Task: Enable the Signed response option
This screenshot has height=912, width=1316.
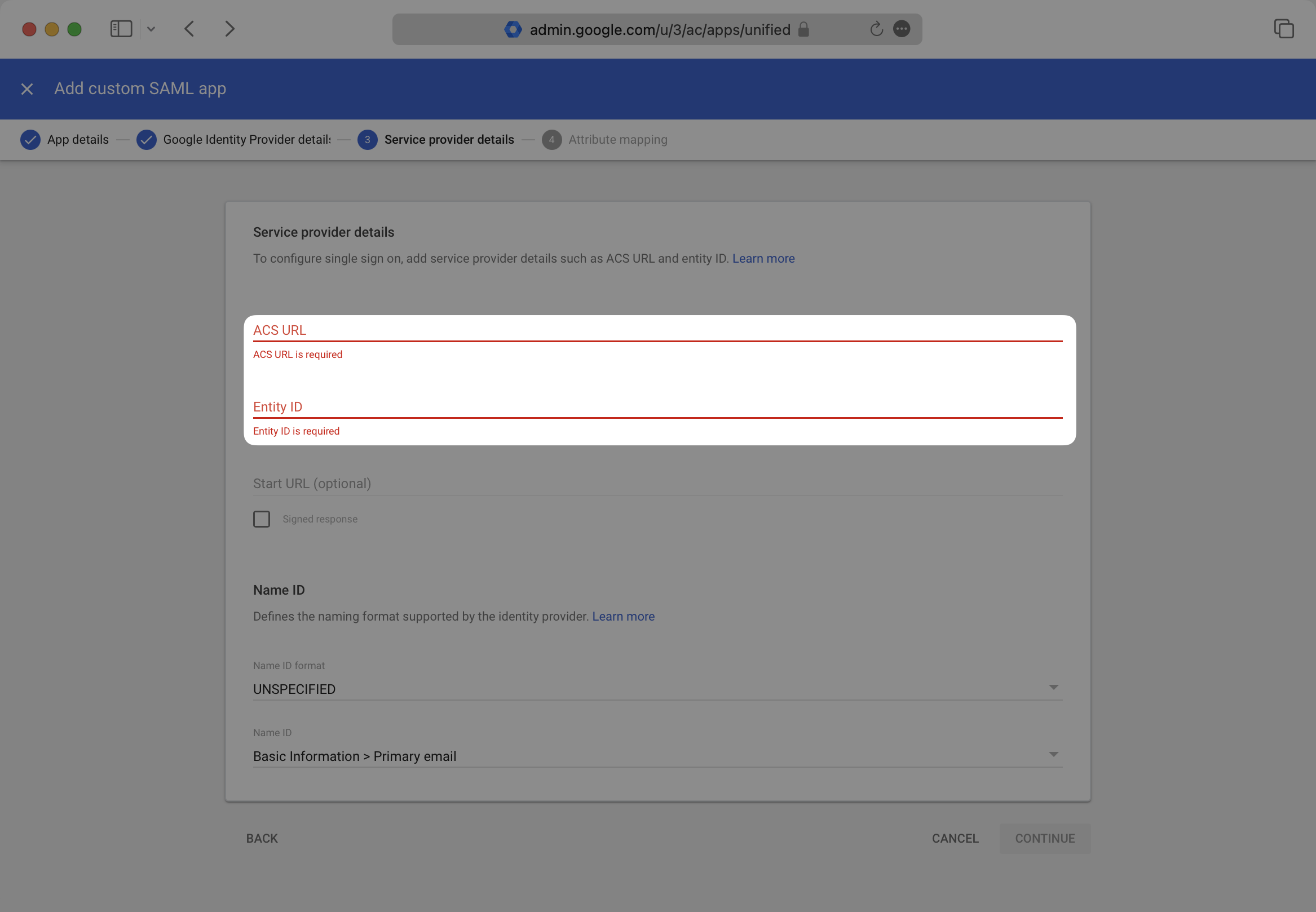Action: (262, 519)
